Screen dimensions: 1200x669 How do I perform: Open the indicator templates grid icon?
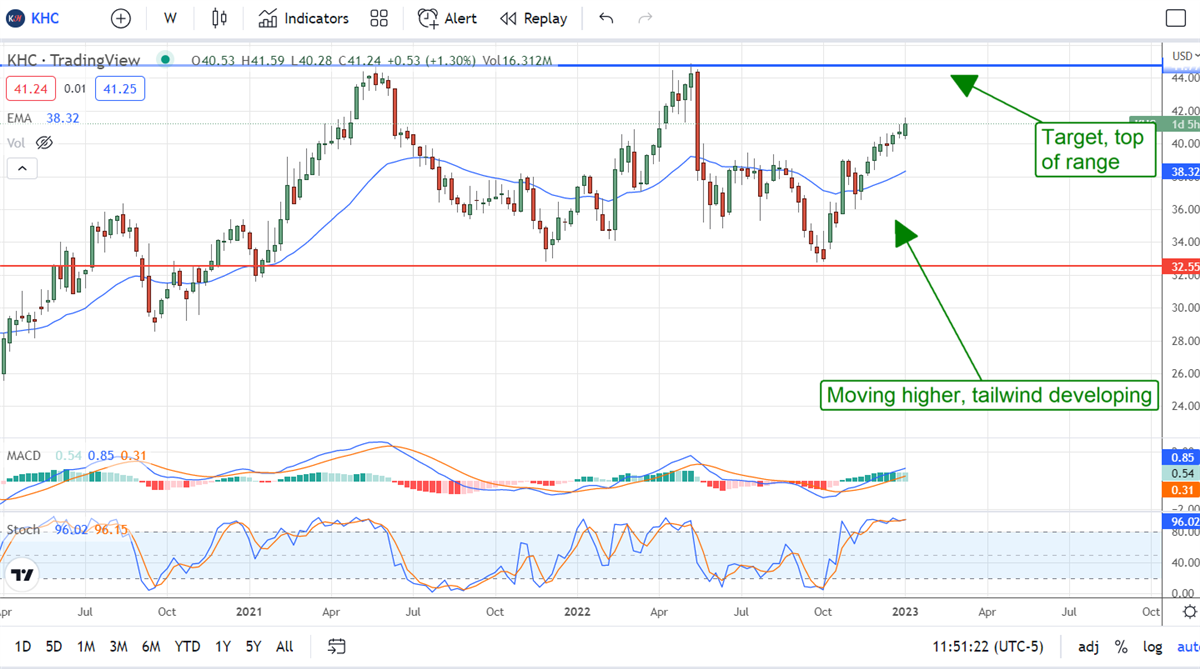point(379,18)
